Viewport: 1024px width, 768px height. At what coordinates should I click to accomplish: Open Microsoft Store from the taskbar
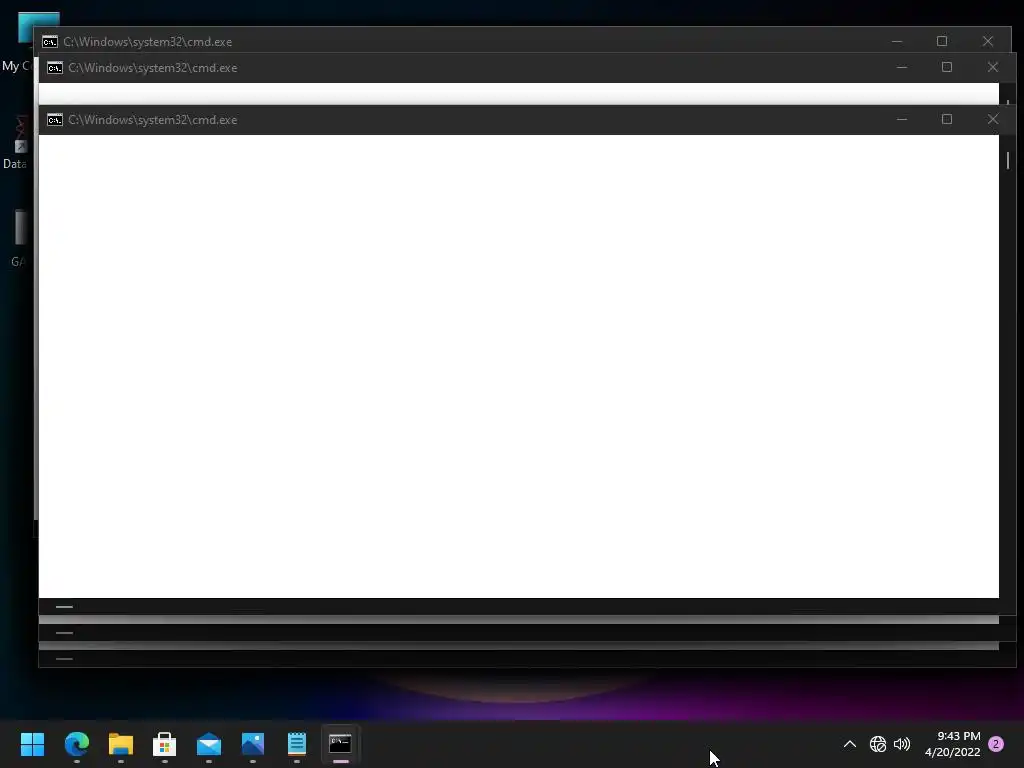[165, 744]
